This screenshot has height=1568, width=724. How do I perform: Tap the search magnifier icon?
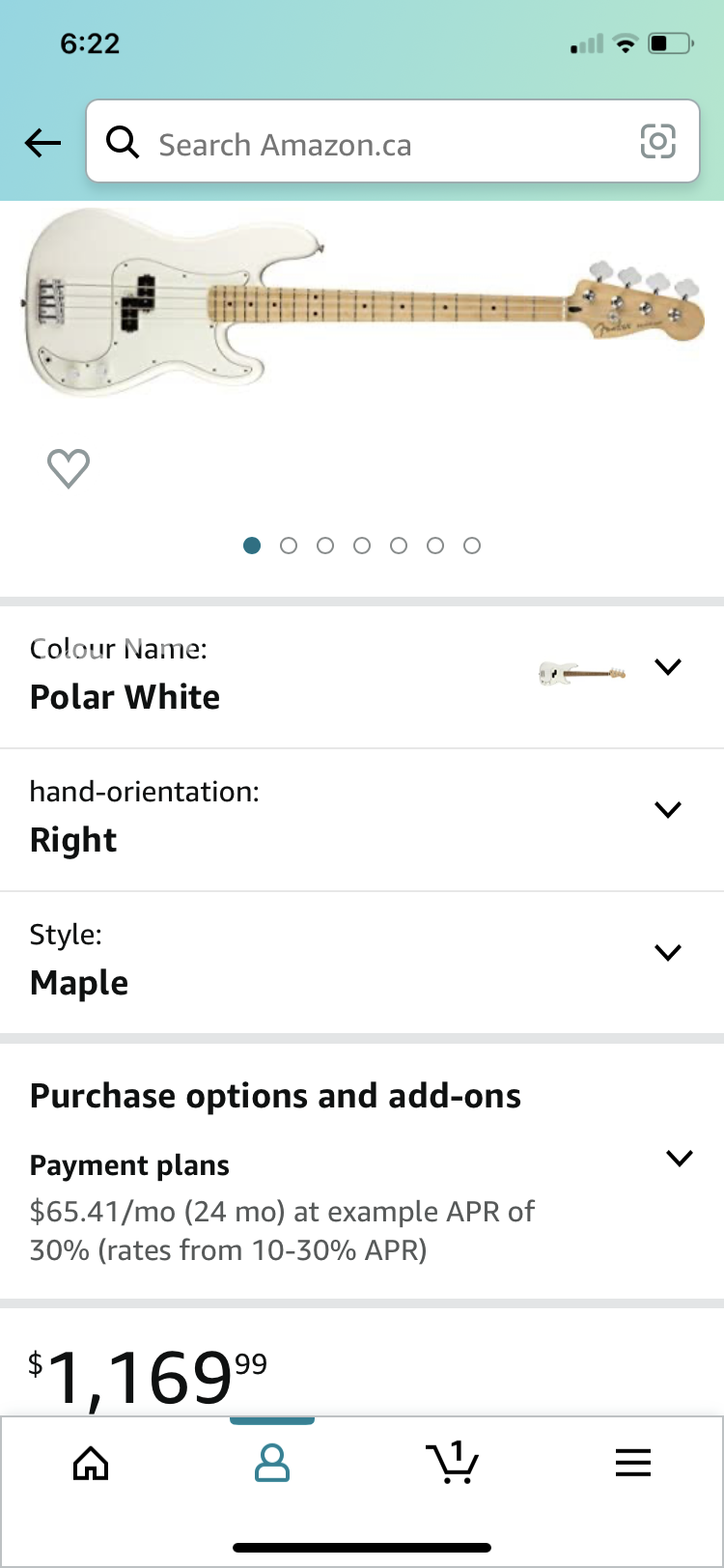(123, 143)
